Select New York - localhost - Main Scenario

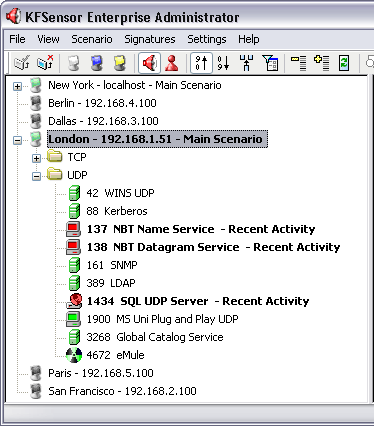[x=135, y=85]
